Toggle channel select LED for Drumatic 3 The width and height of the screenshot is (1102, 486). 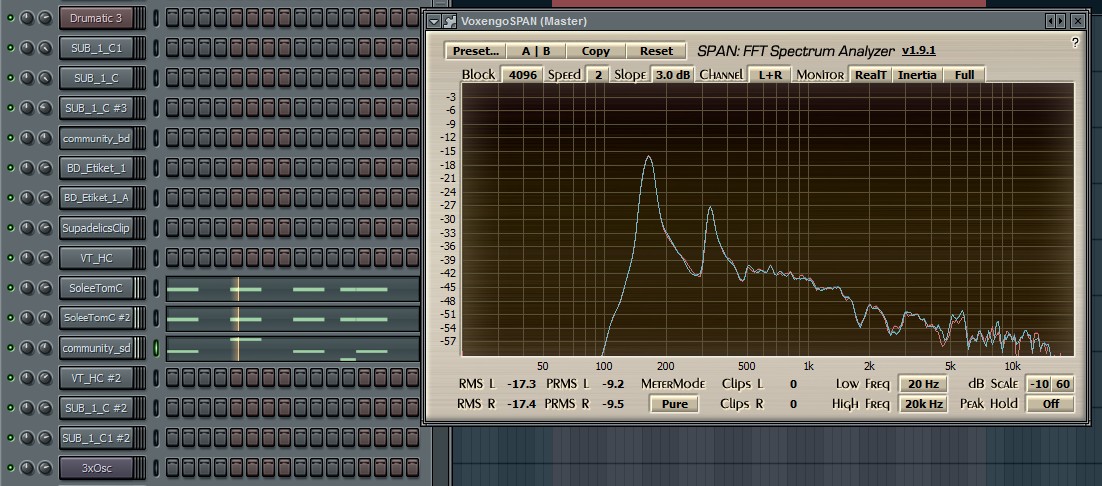[x=156, y=18]
